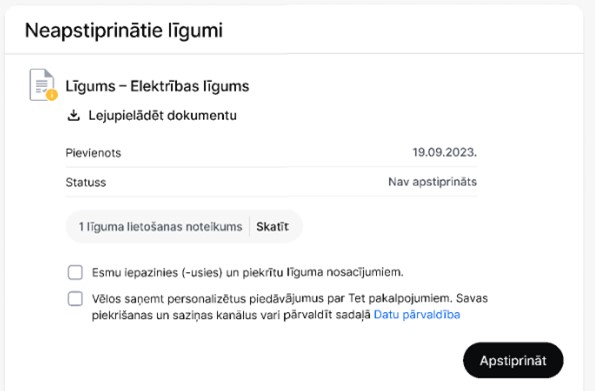Click the download arrow icon

point(74,115)
